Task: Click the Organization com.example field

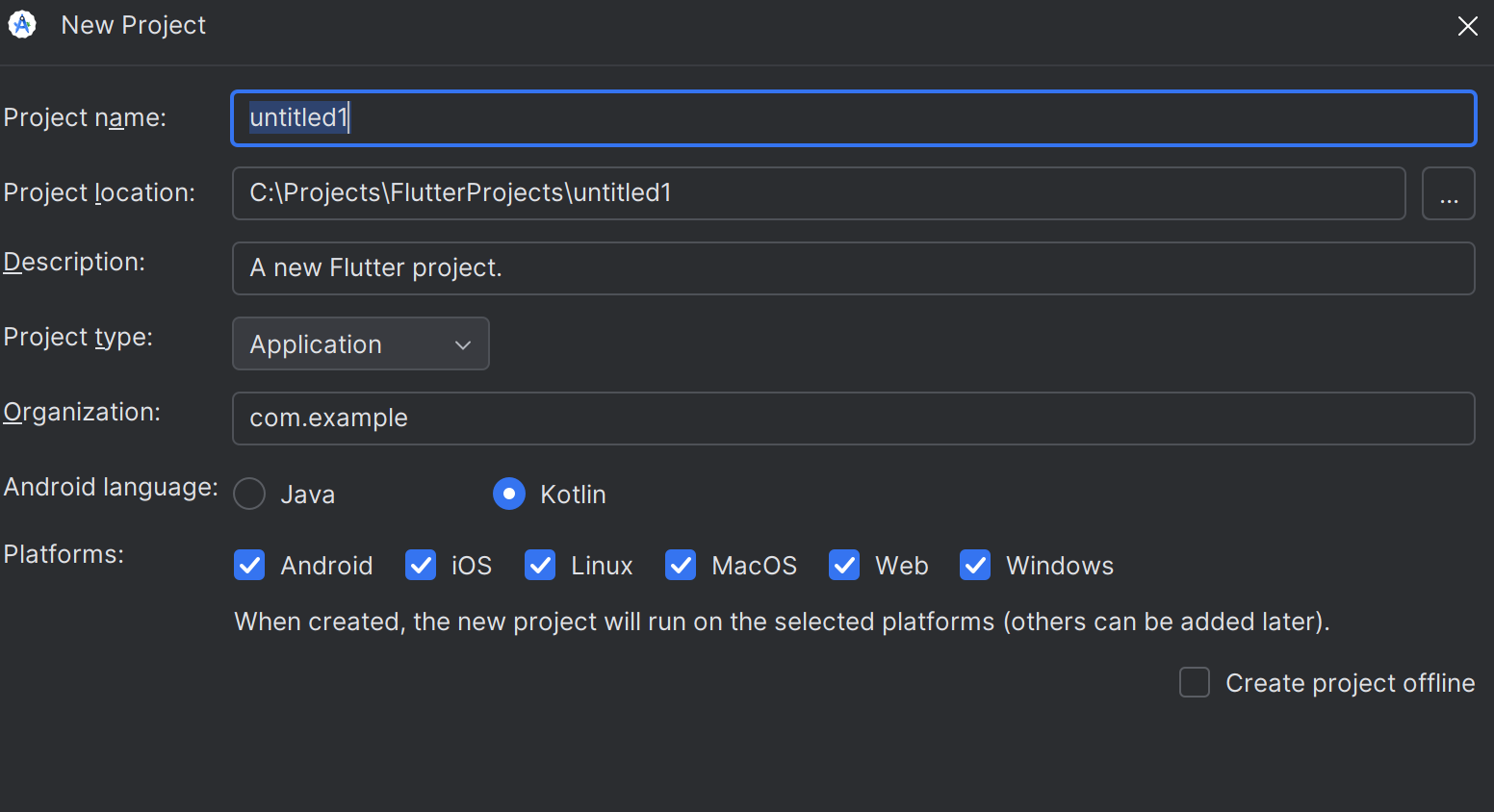Action: [x=853, y=419]
